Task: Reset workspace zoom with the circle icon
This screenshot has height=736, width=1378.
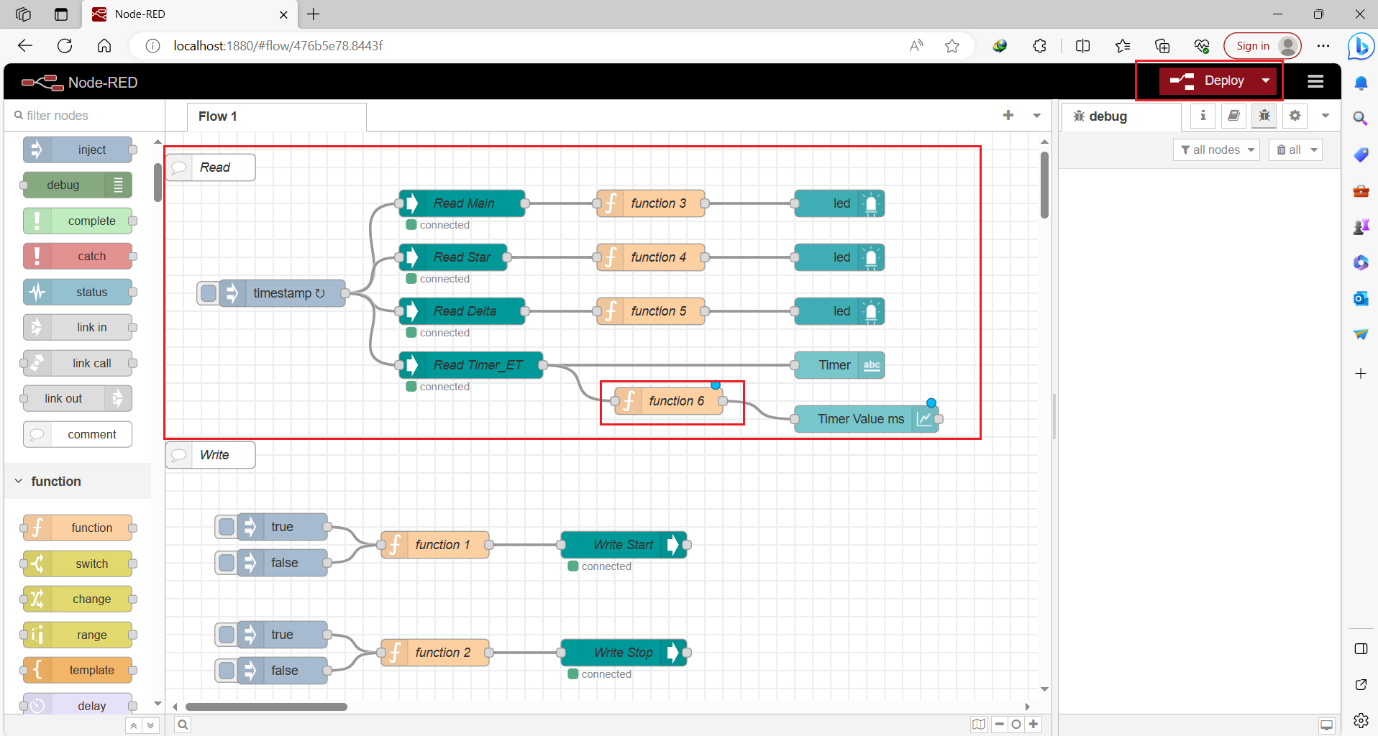Action: click(1016, 723)
